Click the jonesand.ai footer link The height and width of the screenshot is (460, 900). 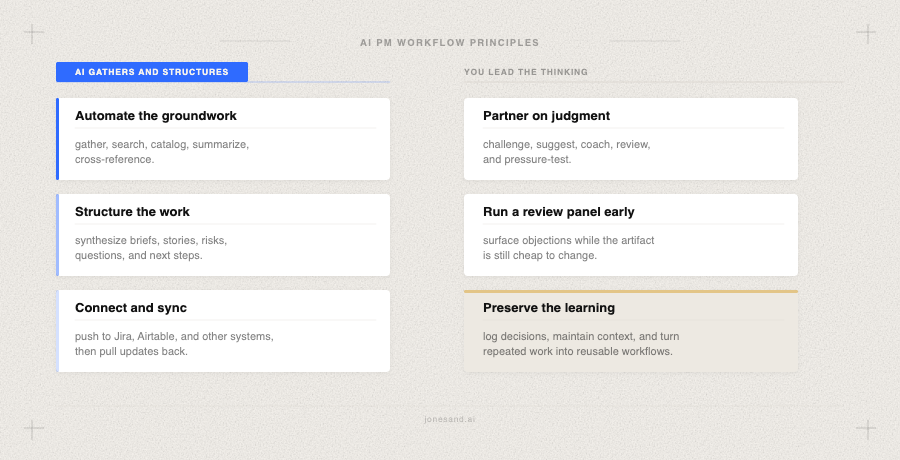449,419
